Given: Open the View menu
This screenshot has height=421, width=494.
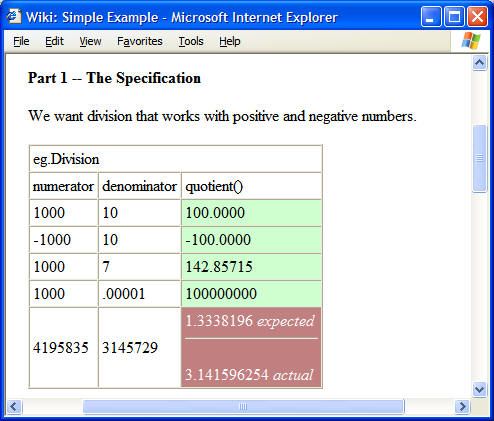Looking at the screenshot, I should coord(90,41).
